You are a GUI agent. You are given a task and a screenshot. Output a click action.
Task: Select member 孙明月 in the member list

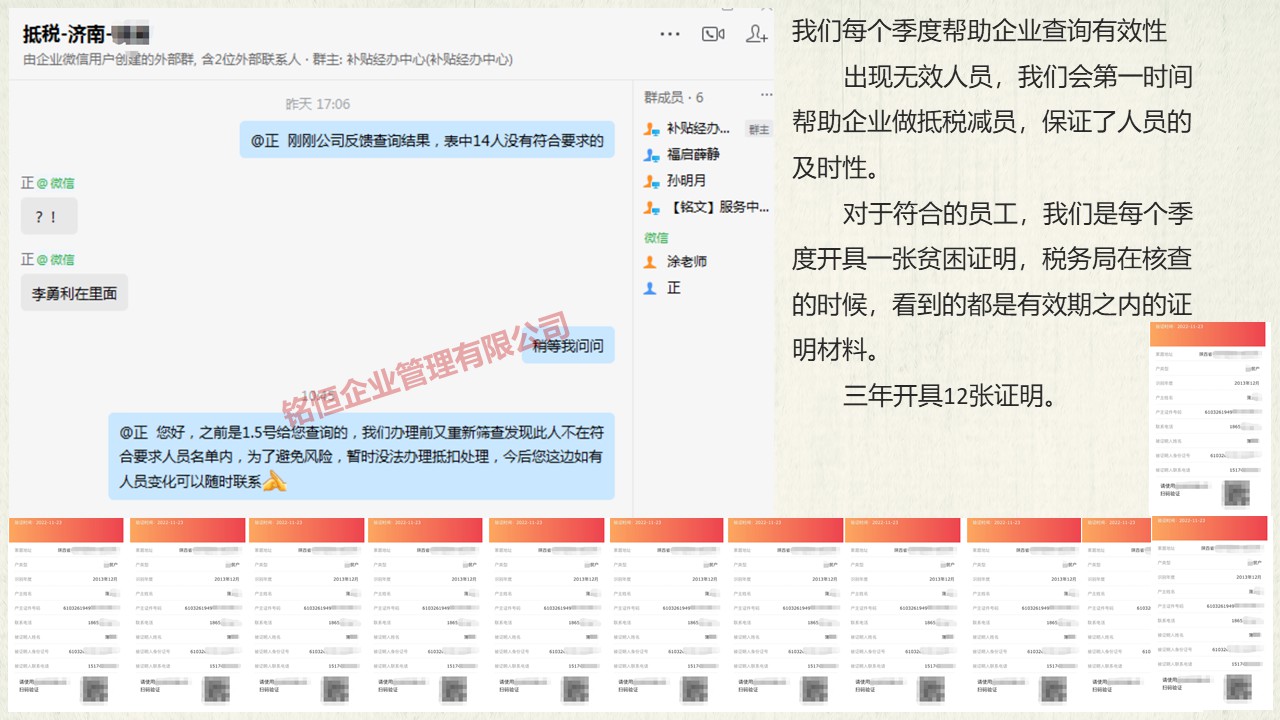click(x=686, y=181)
